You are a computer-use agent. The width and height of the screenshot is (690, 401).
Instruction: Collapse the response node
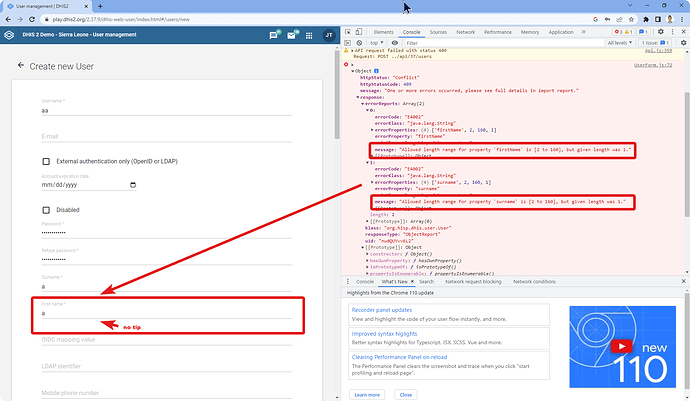(357, 97)
